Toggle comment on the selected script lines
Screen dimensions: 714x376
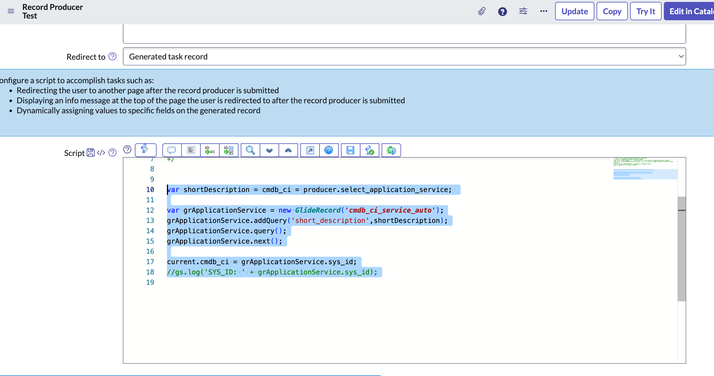click(172, 150)
